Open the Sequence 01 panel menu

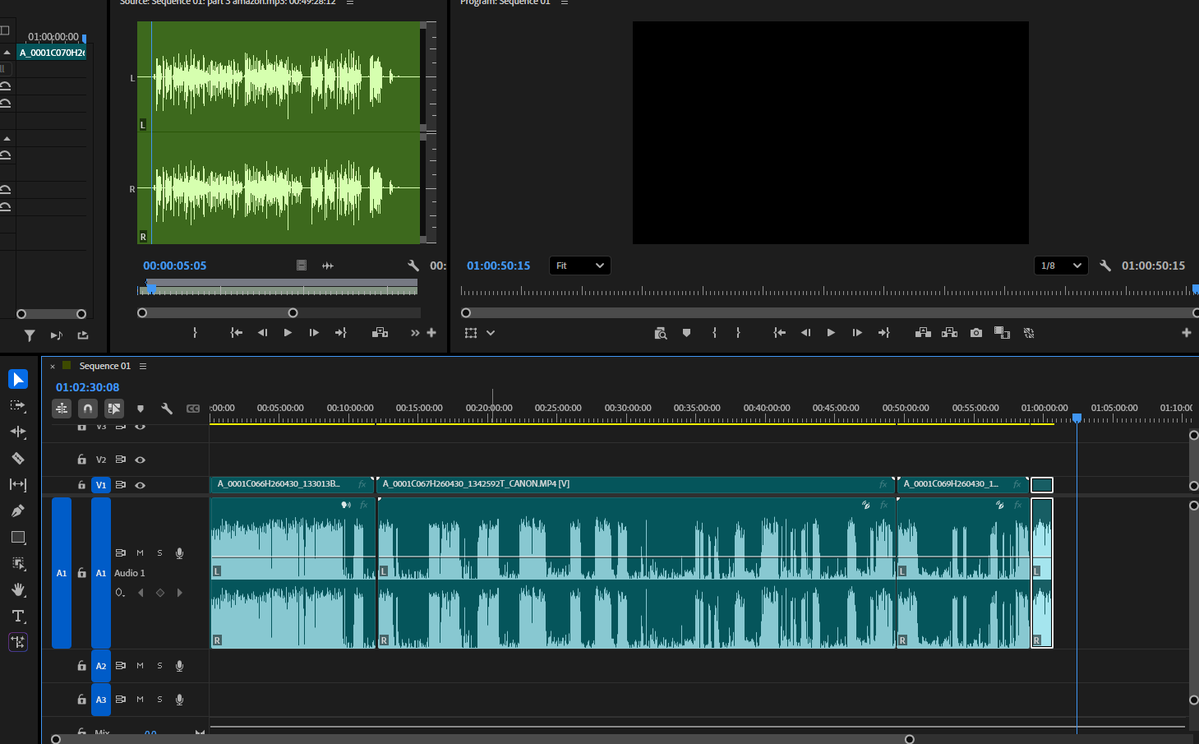point(143,366)
